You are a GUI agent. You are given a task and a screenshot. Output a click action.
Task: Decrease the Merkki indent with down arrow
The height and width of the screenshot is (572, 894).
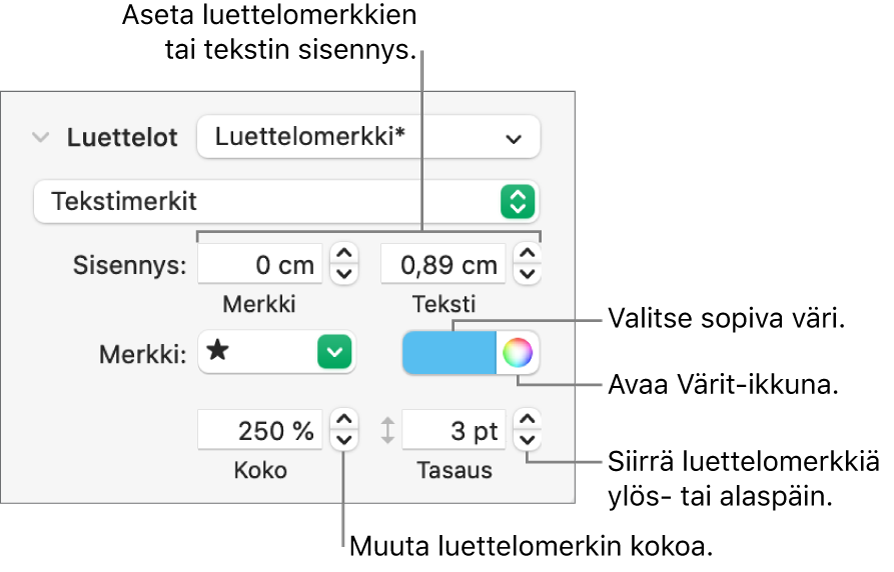click(343, 273)
